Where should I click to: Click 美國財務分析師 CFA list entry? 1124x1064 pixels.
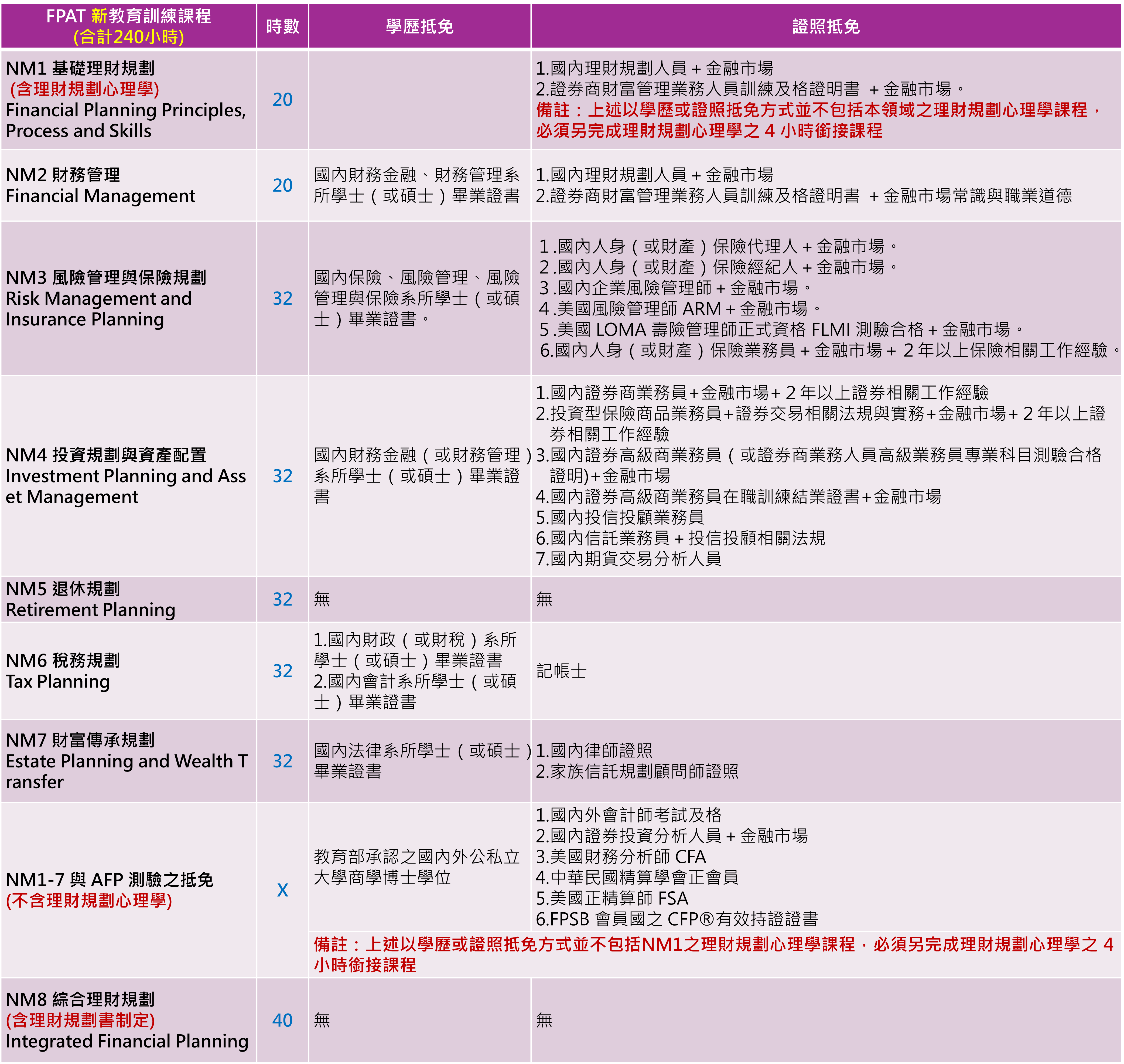[621, 856]
